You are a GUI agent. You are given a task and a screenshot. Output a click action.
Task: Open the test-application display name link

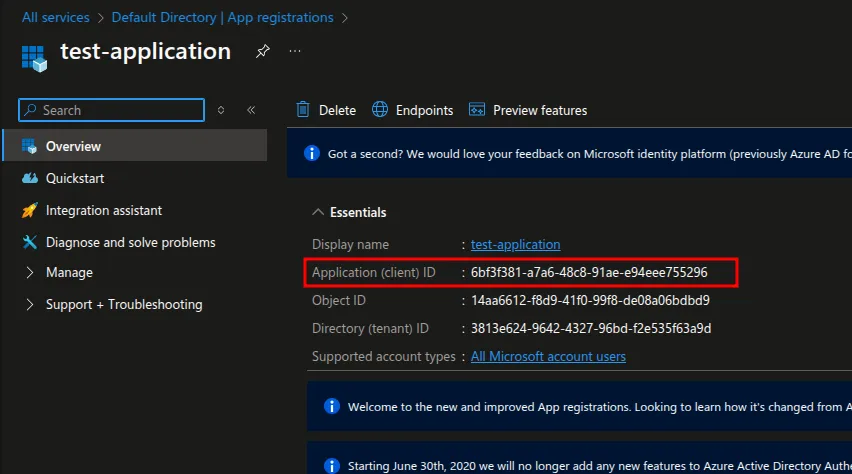coord(515,245)
